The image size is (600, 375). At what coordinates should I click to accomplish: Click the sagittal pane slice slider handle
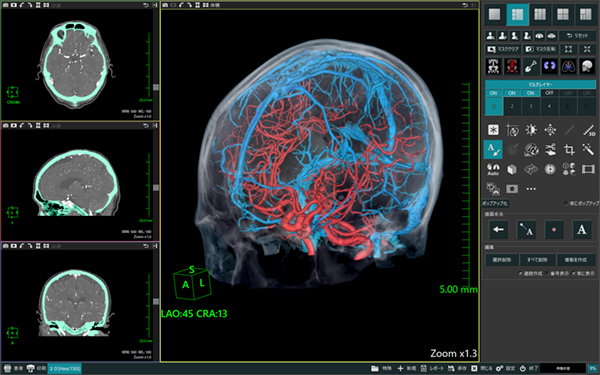click(x=156, y=188)
